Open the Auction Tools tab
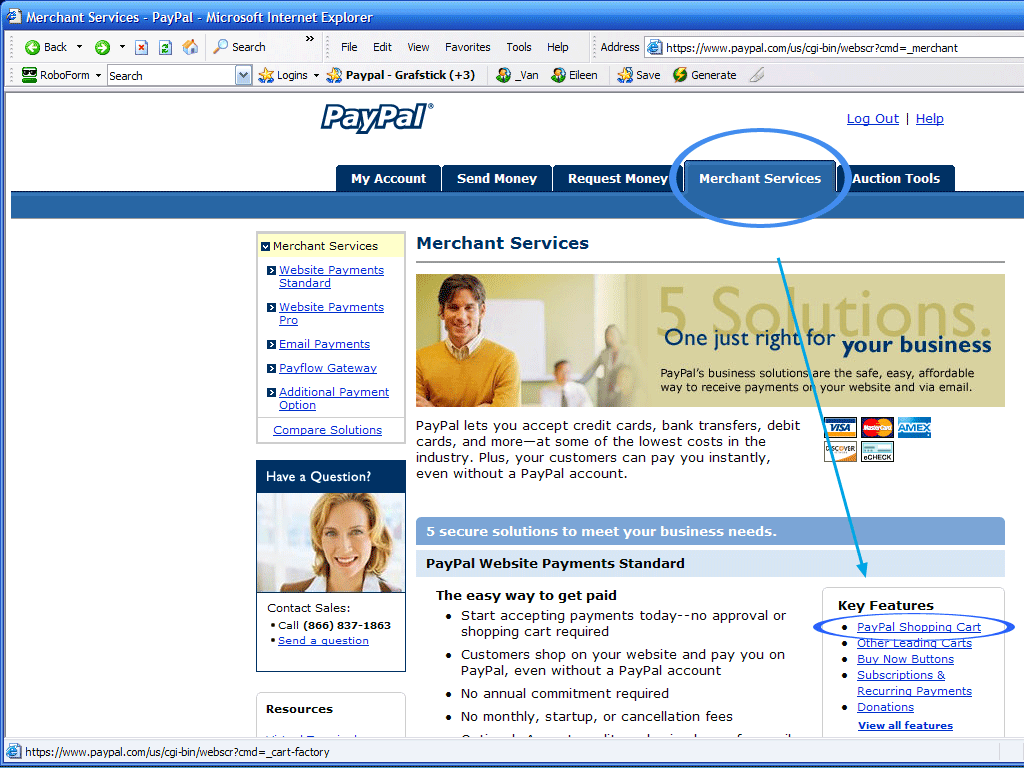1024x768 pixels. pos(895,179)
